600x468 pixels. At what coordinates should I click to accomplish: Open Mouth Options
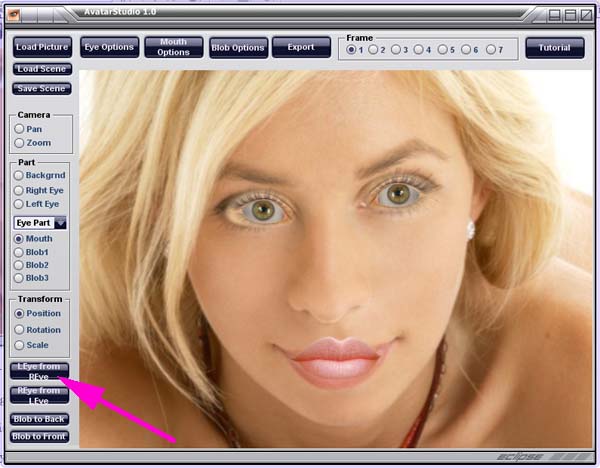174,47
